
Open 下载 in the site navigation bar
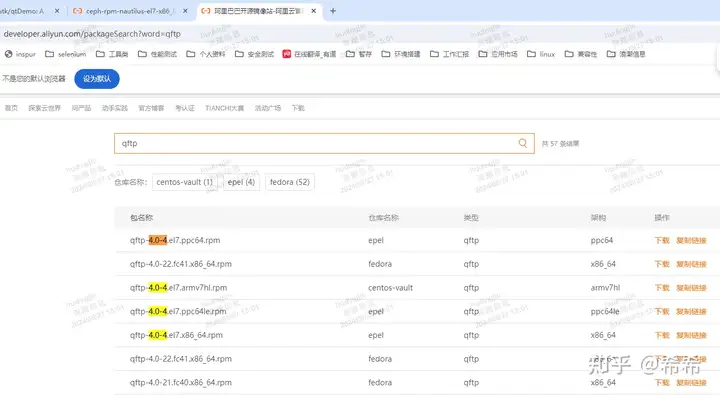pos(298,108)
